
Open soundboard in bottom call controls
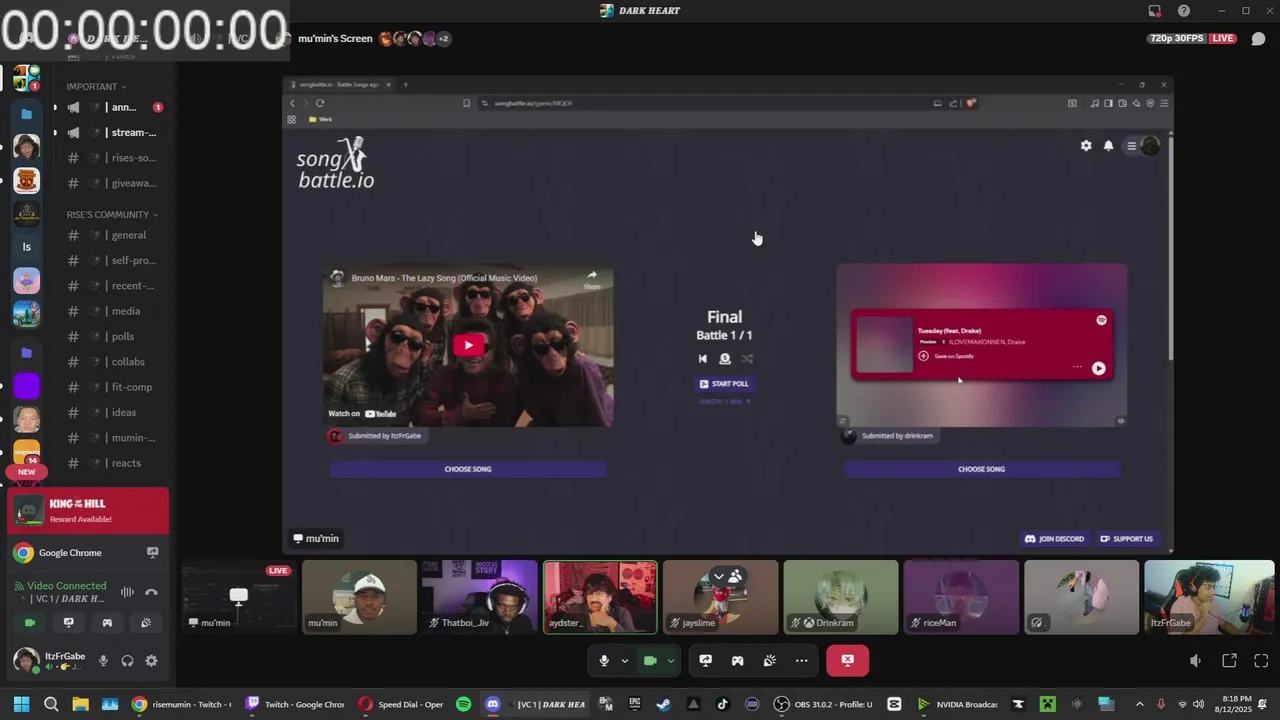coord(769,661)
